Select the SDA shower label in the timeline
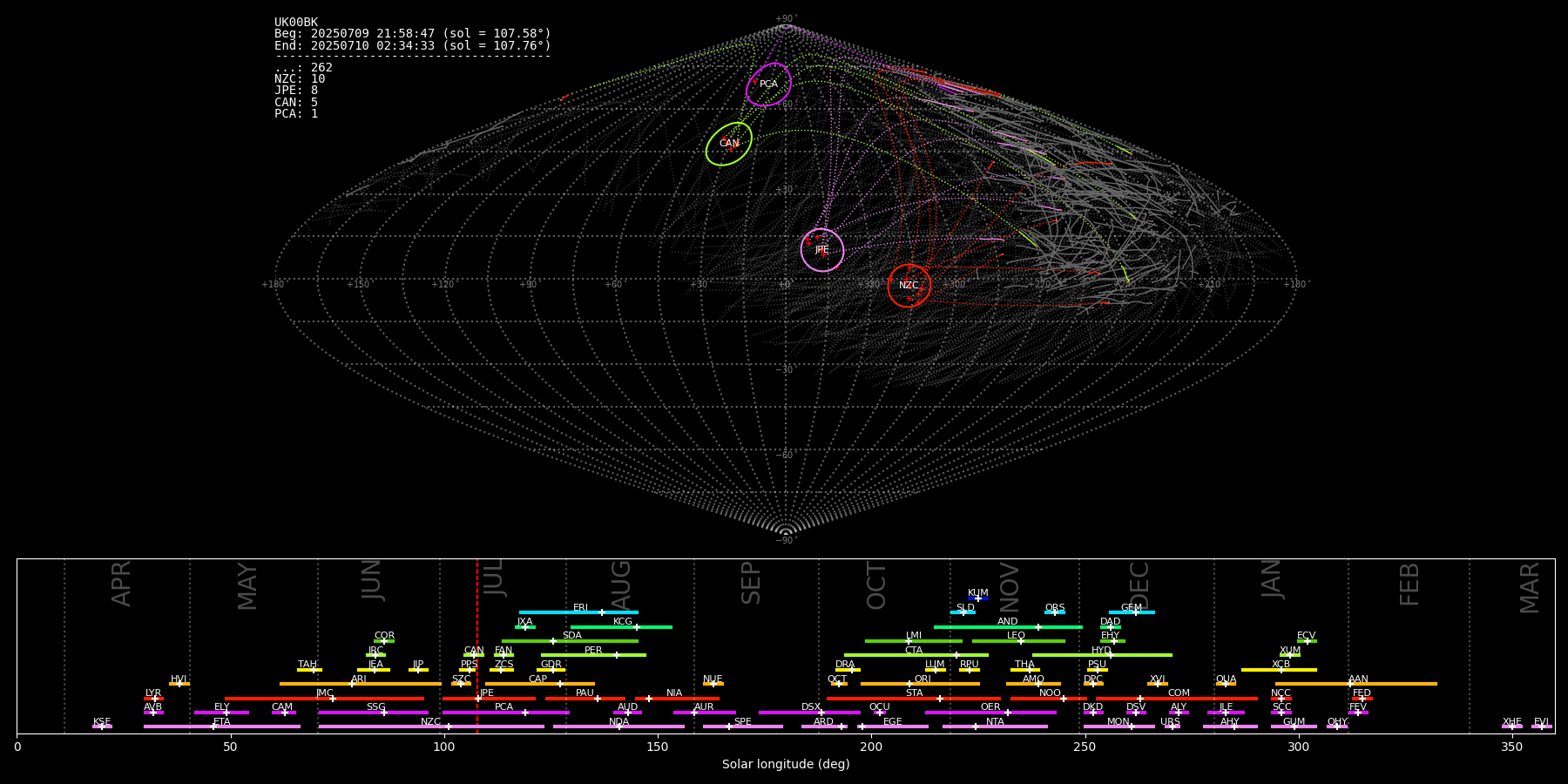The width and height of the screenshot is (1568, 784). coord(572,636)
